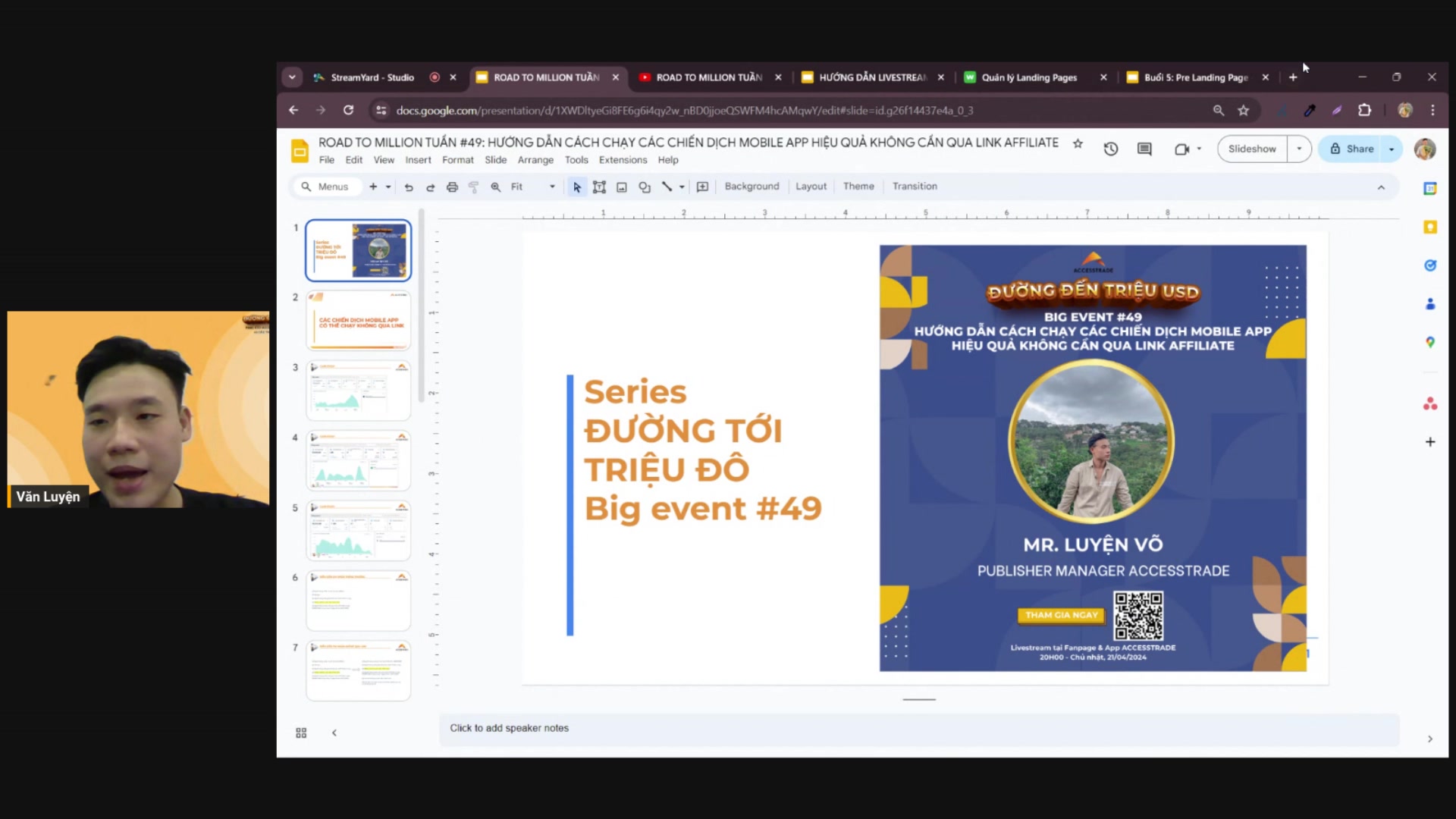
Task: Expand the Slideshow dropdown arrow
Action: pos(1299,149)
